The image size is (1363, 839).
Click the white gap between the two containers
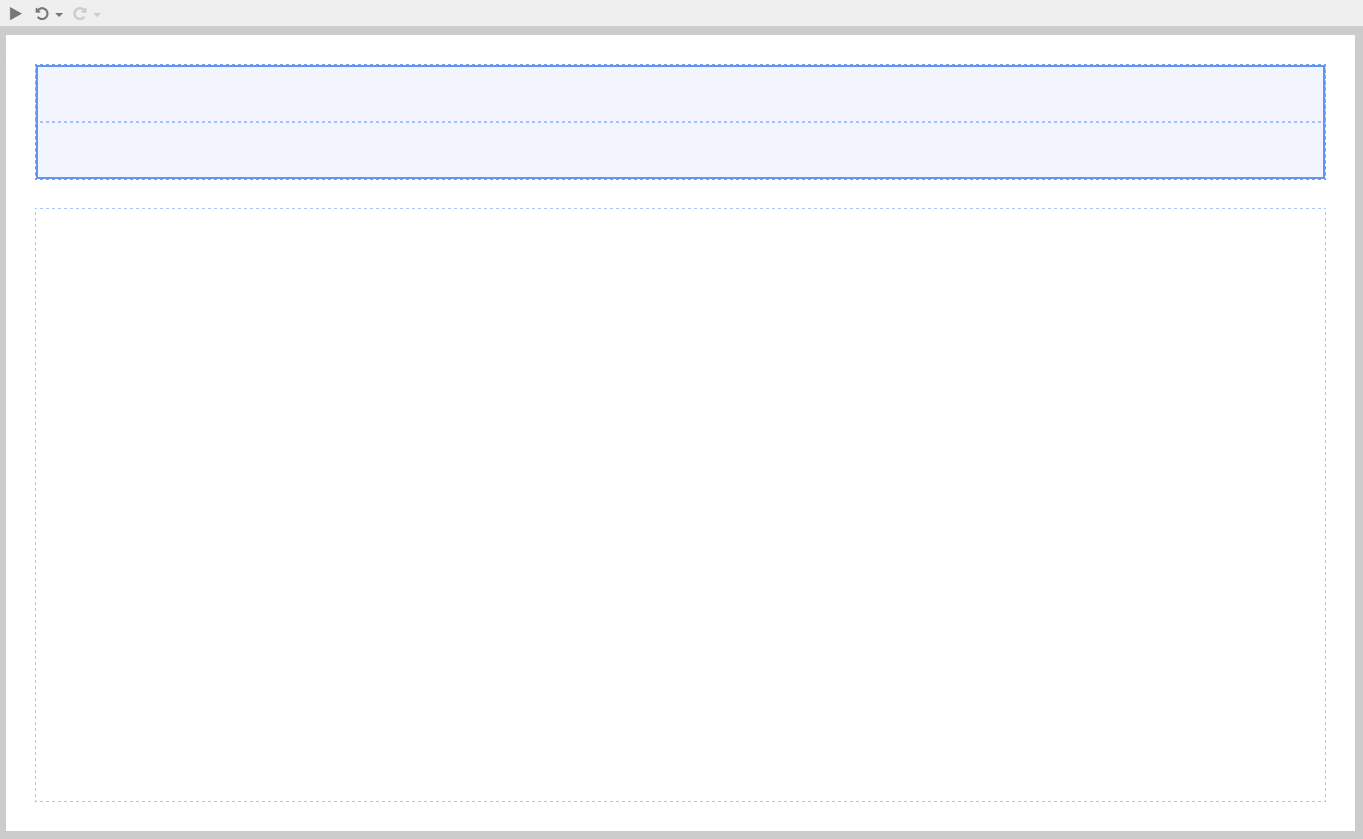click(680, 194)
